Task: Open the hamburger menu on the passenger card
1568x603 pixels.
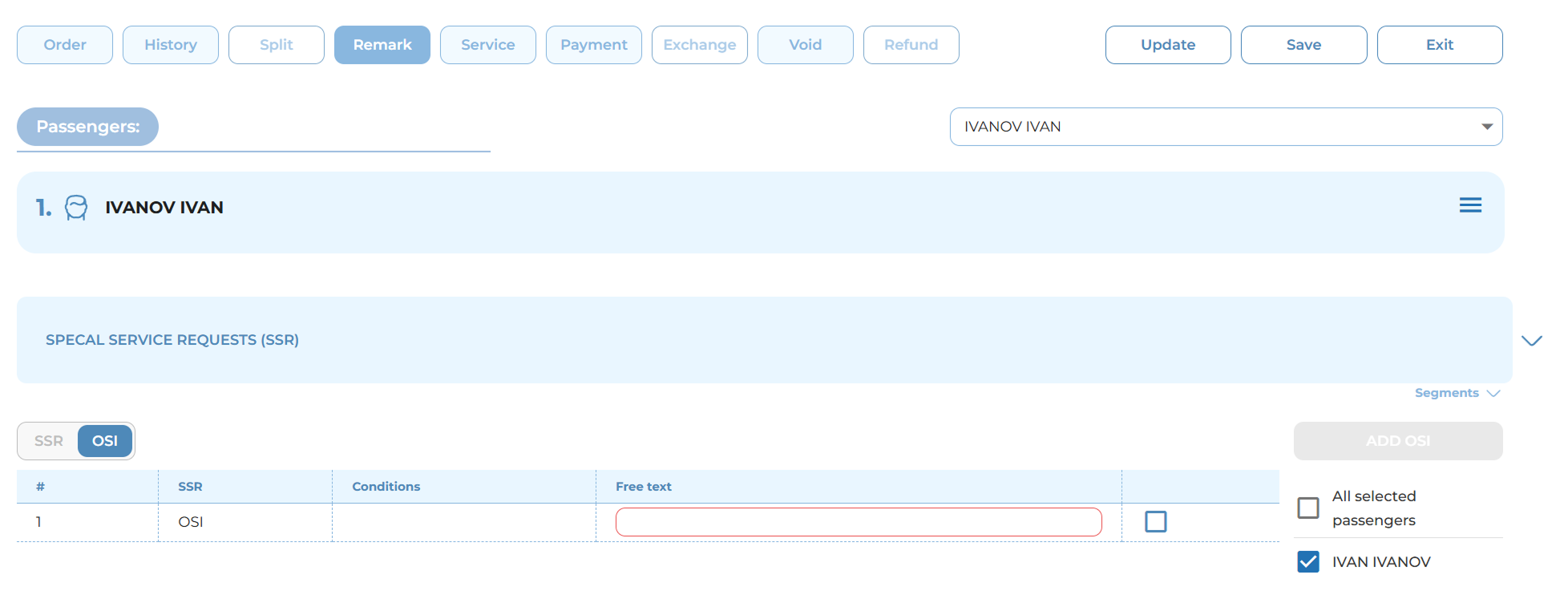Action: [1469, 205]
